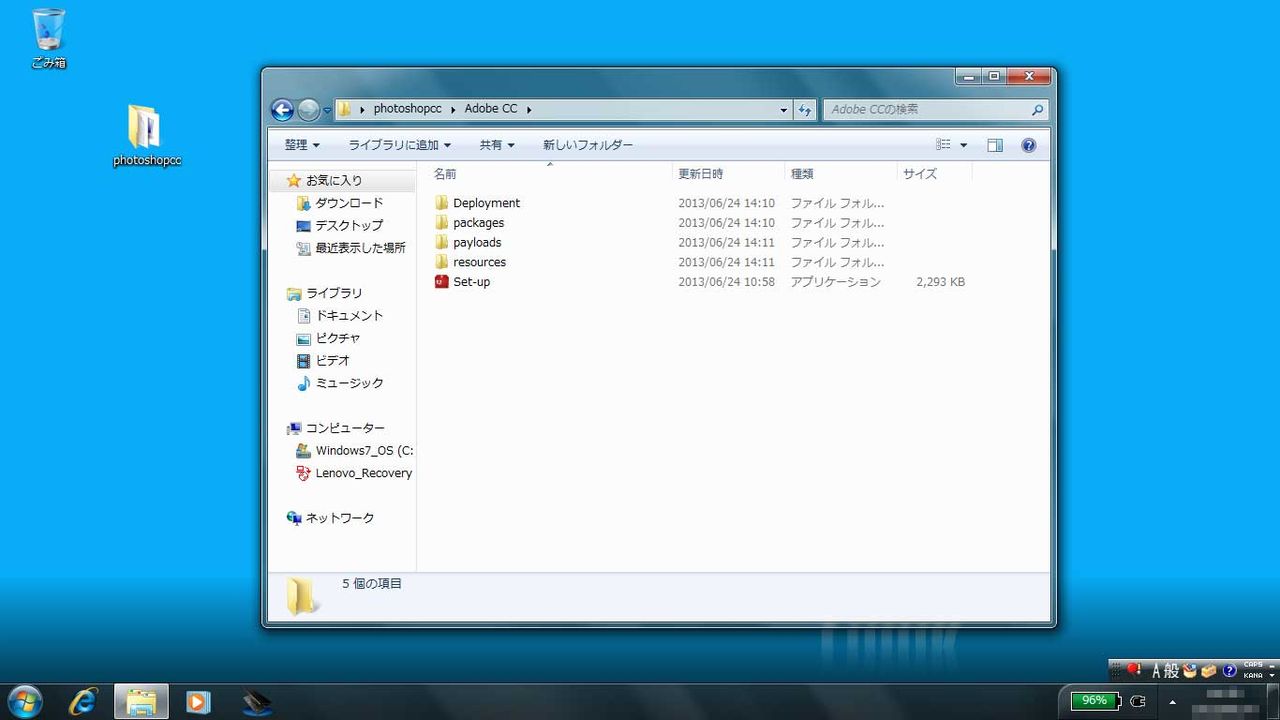The height and width of the screenshot is (720, 1280).
Task: Click the 2013/06/24 10:58 date of Set-up
Action: (727, 282)
